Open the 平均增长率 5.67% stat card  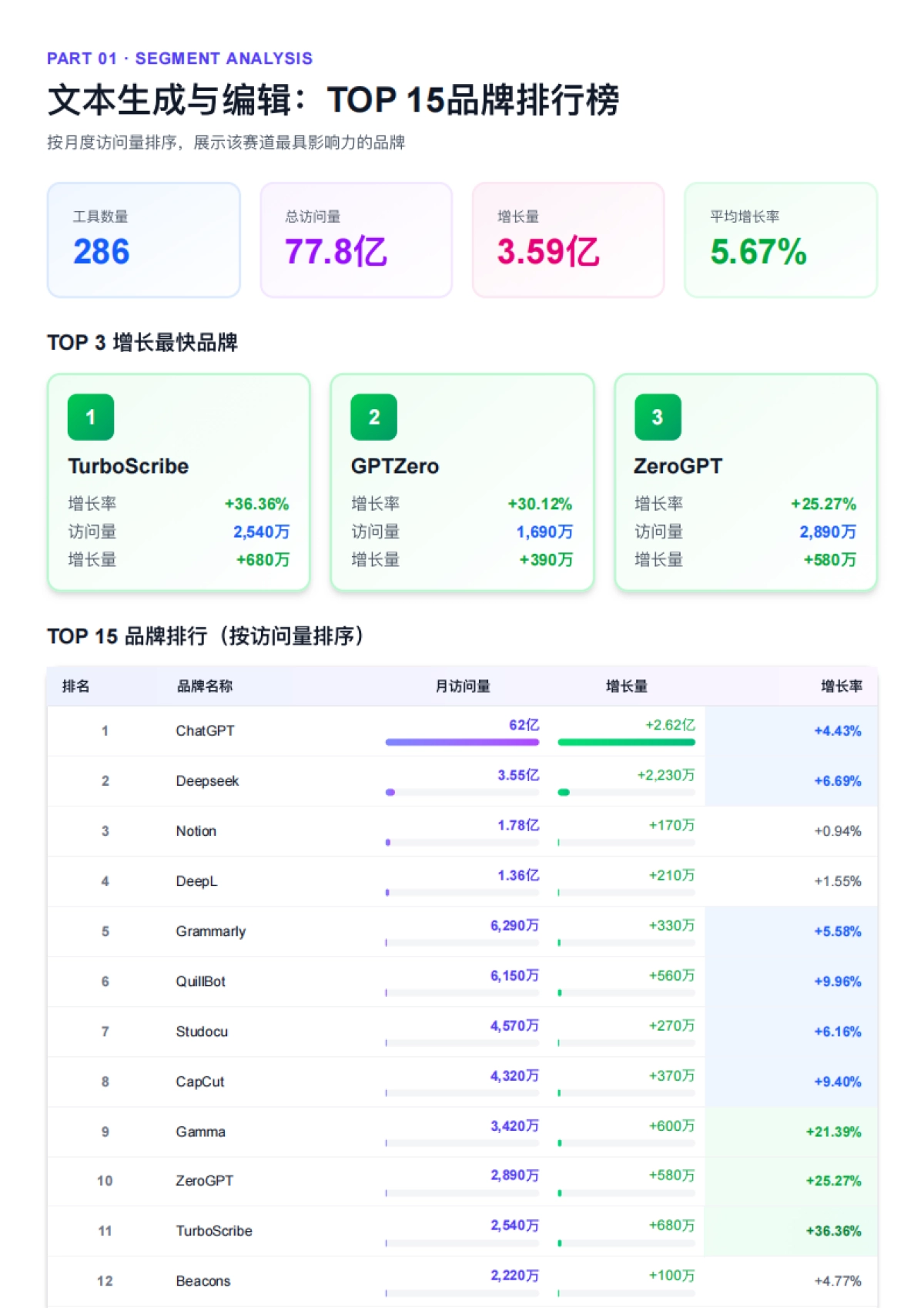(x=780, y=240)
